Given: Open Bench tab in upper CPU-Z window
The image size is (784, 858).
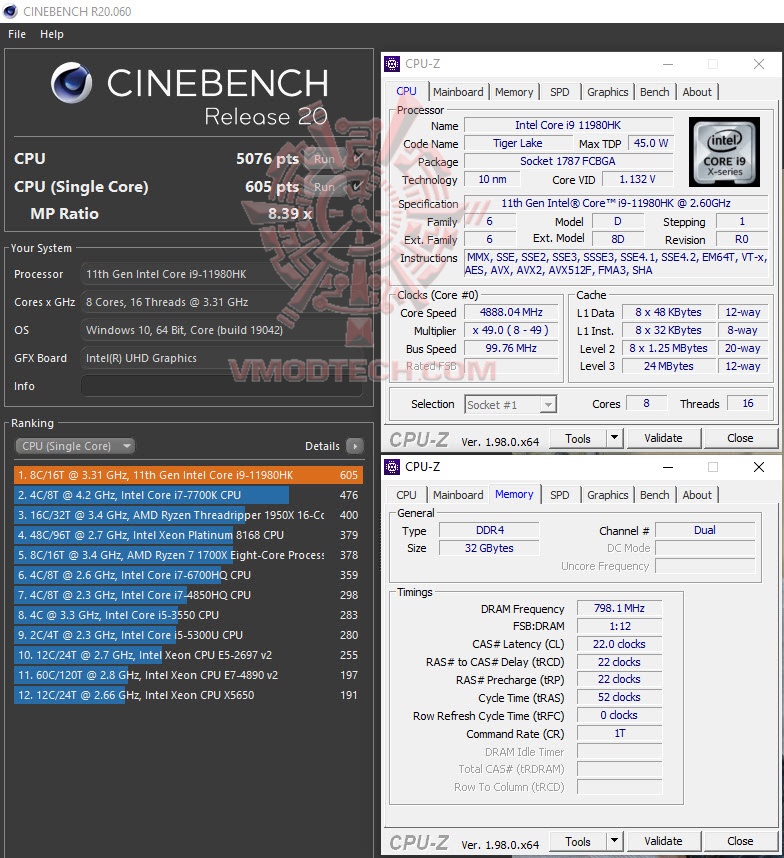Looking at the screenshot, I should (x=654, y=92).
